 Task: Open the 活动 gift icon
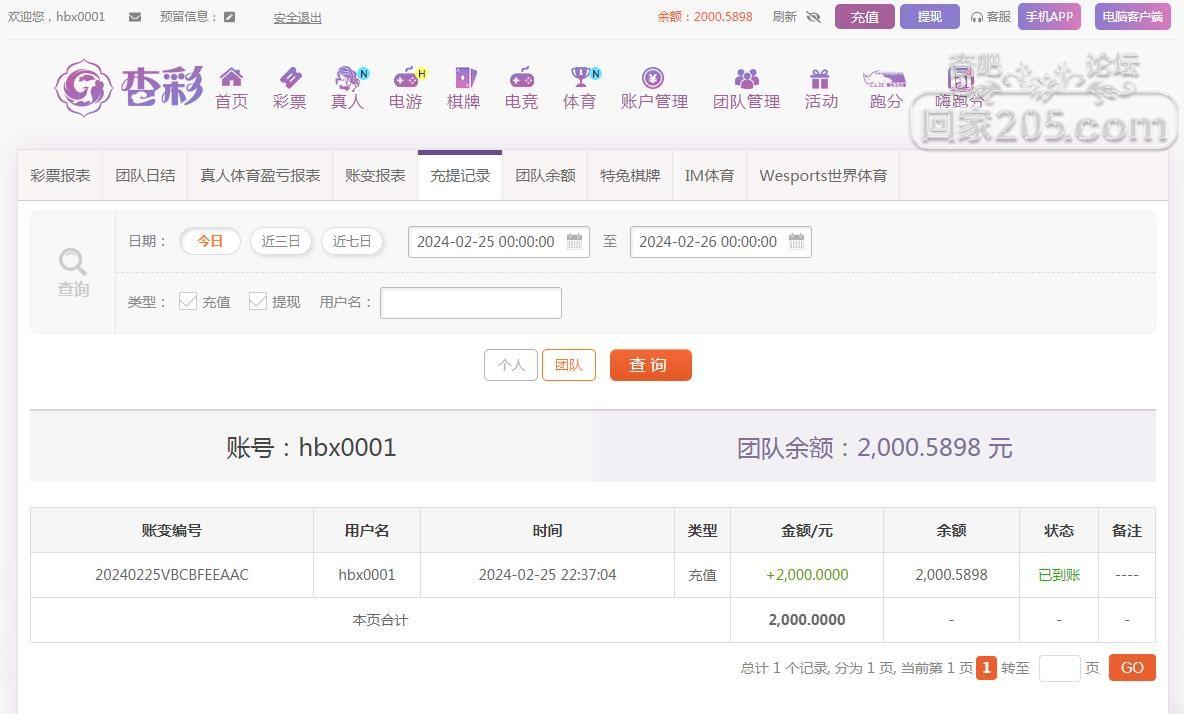pos(820,78)
